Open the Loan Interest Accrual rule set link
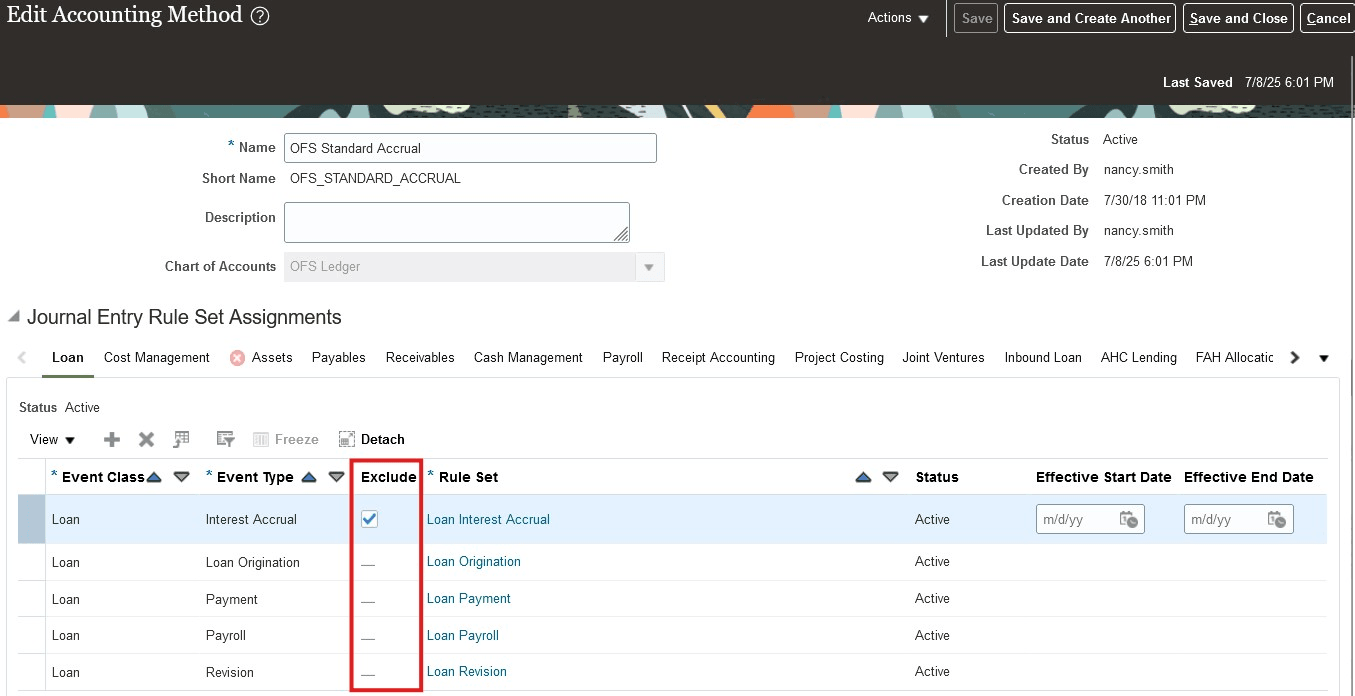Screen dimensions: 1355x696 point(488,519)
